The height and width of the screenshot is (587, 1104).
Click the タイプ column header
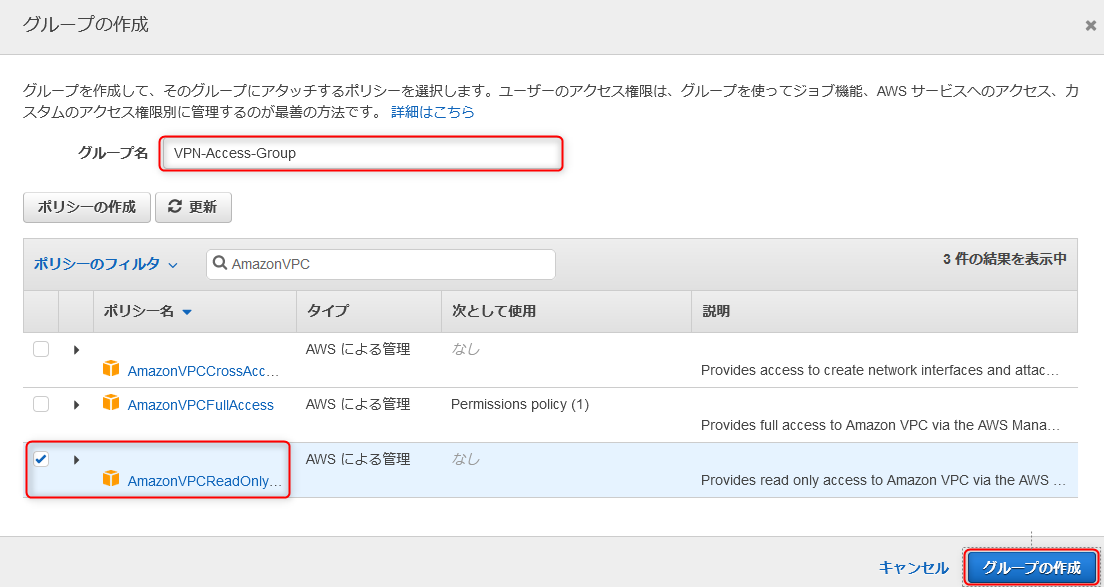click(328, 311)
